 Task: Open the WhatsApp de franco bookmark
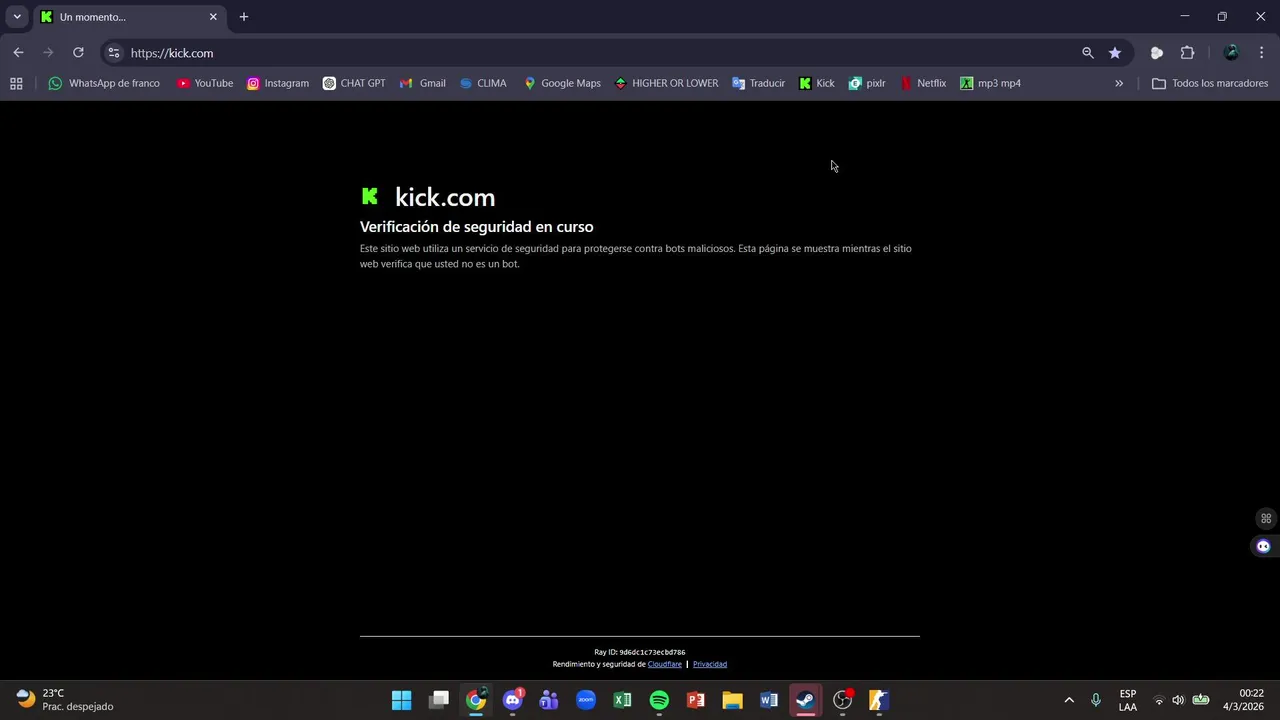[x=104, y=83]
